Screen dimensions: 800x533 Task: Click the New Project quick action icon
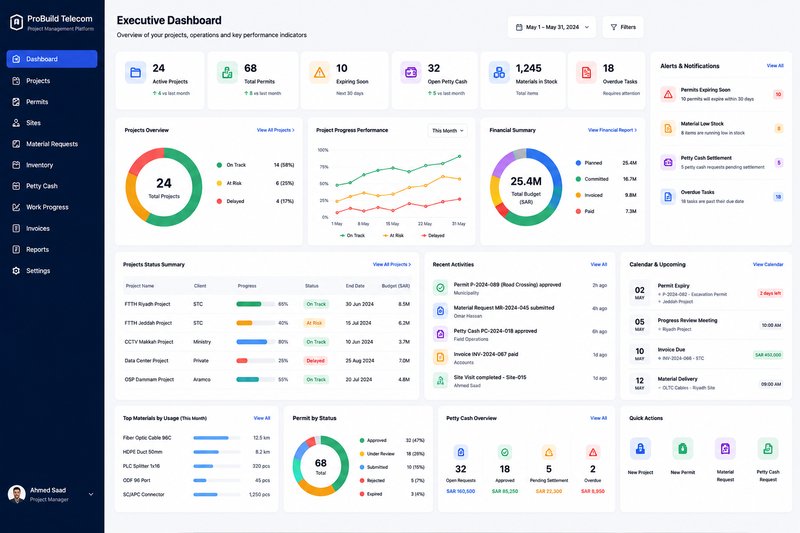[x=640, y=449]
